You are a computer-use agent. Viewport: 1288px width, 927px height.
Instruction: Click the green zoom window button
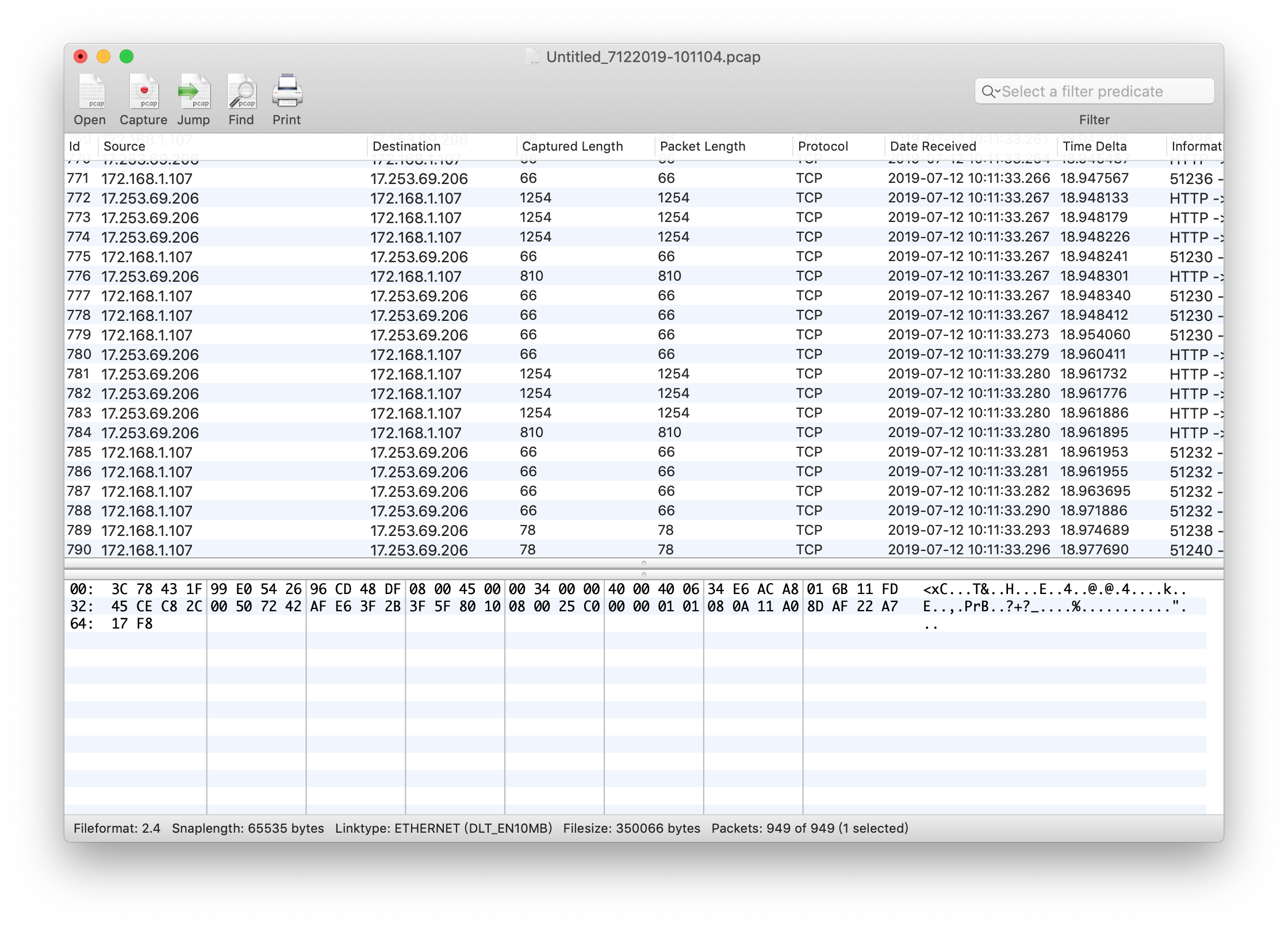pos(126,56)
